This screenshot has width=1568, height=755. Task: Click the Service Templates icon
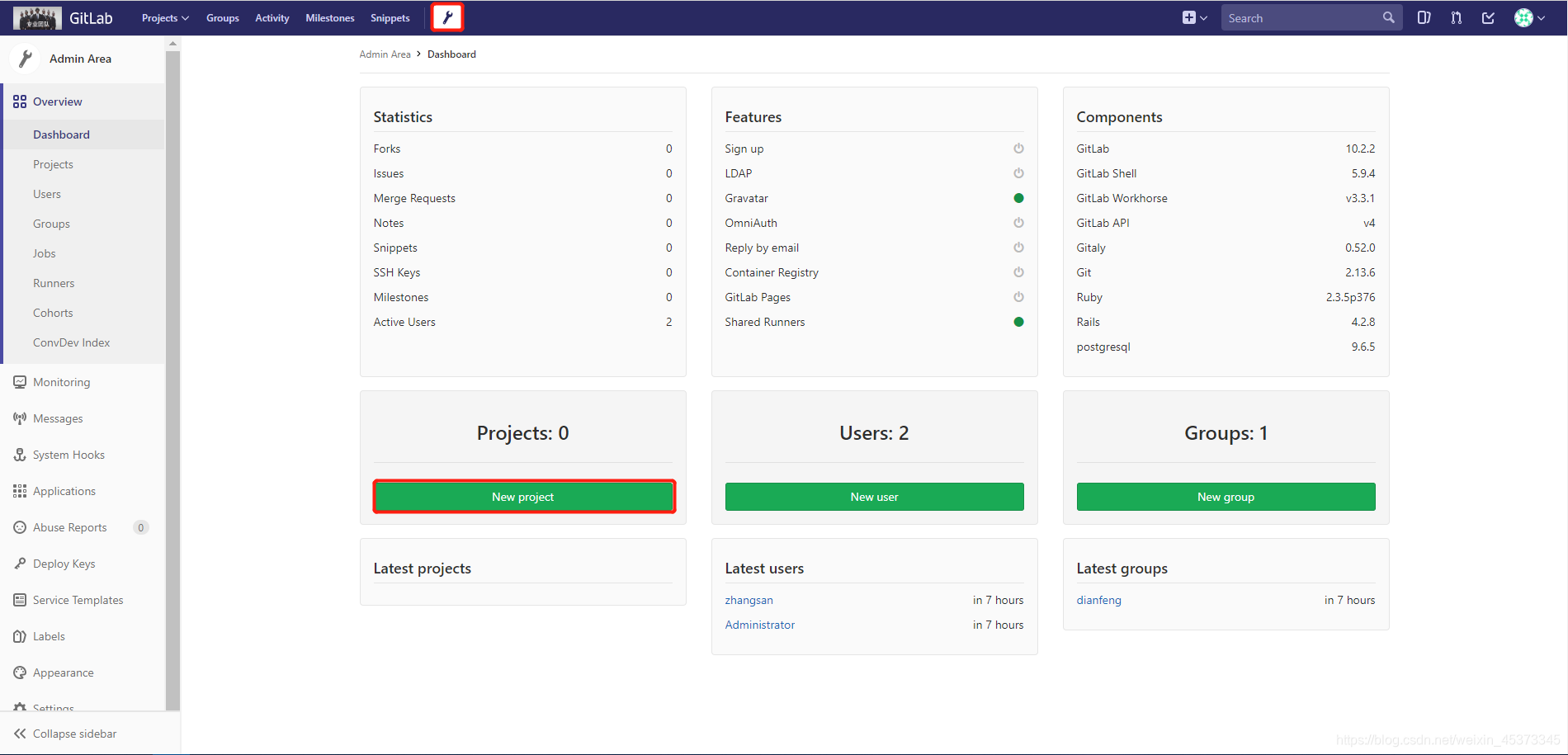20,600
